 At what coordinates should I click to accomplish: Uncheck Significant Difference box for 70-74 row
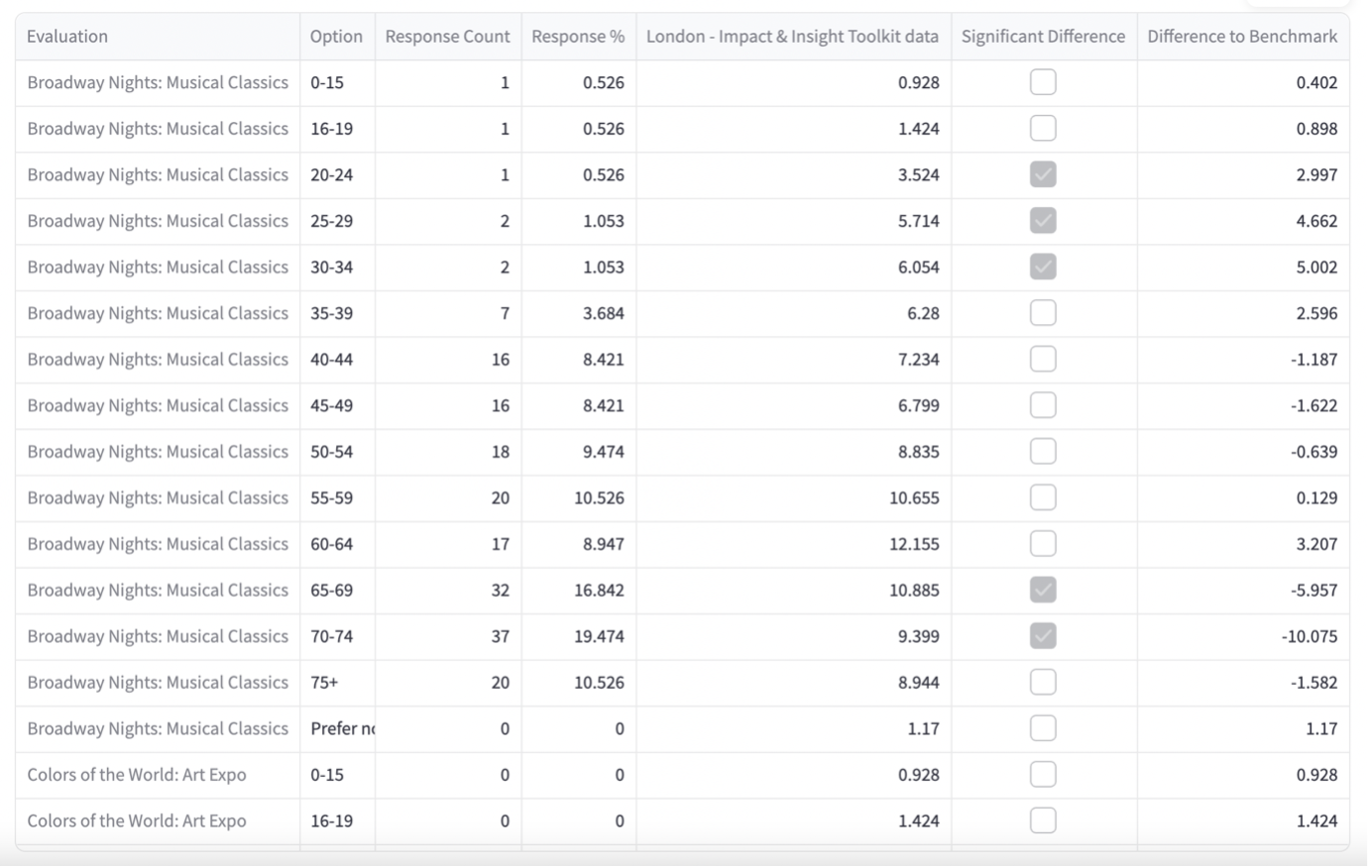(1043, 636)
